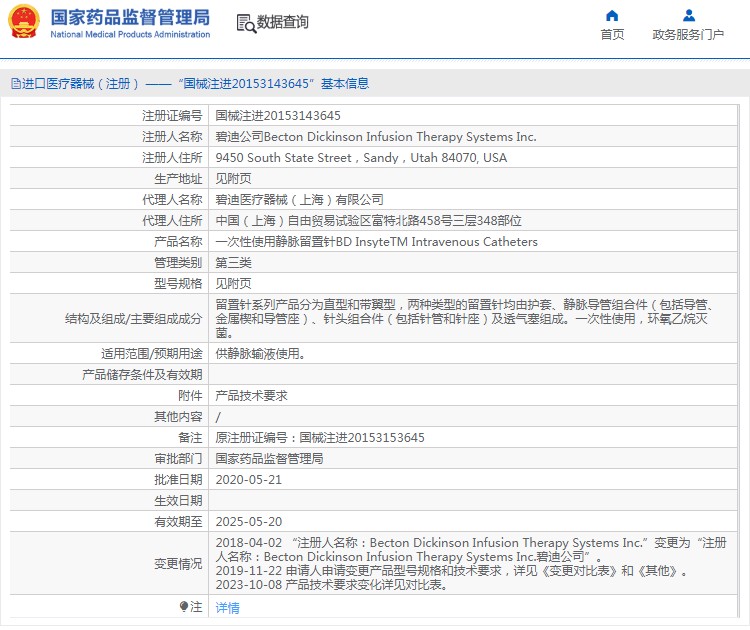Select the structure composition description text

tap(464, 318)
